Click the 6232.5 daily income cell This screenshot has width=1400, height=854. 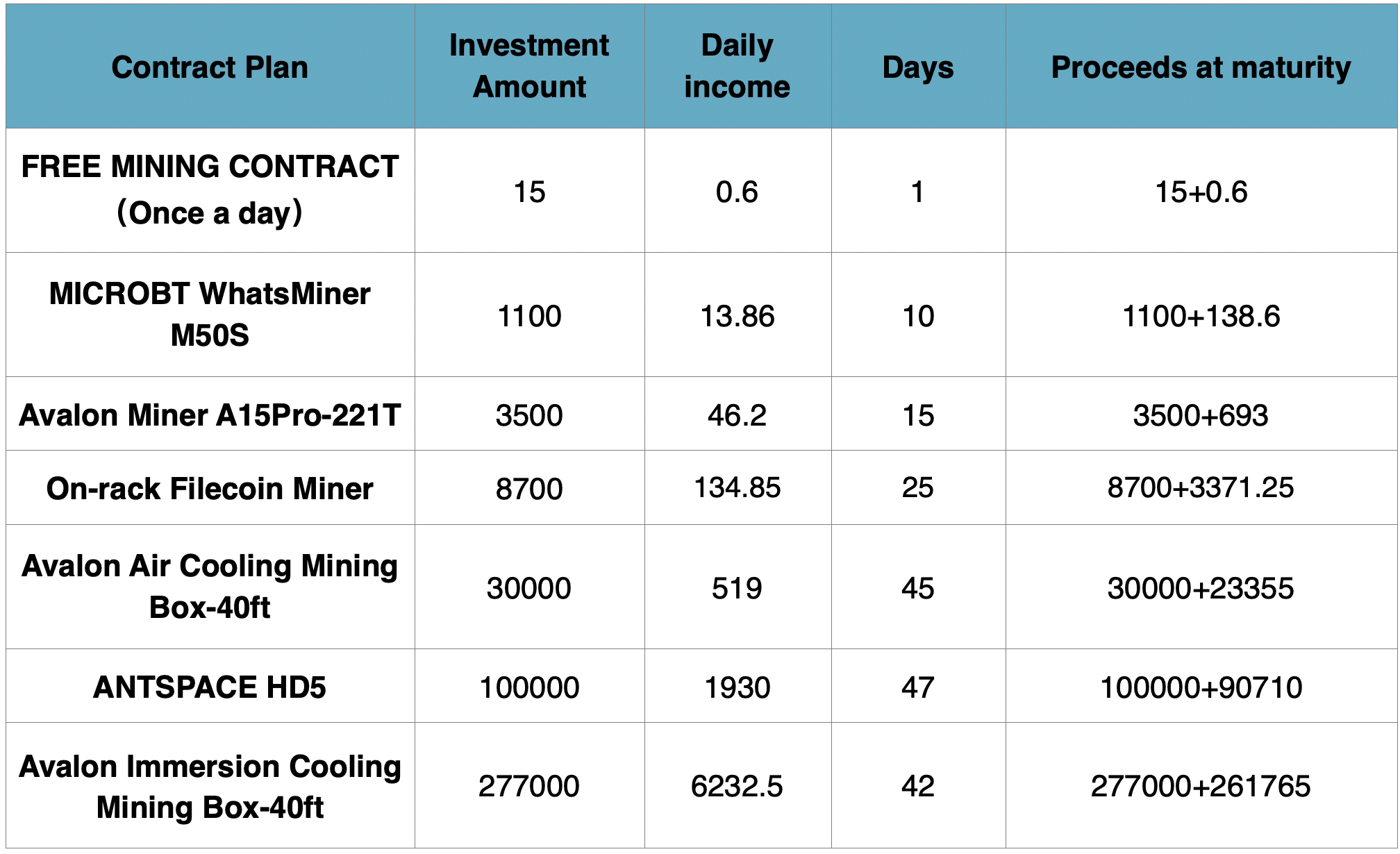pos(737,787)
